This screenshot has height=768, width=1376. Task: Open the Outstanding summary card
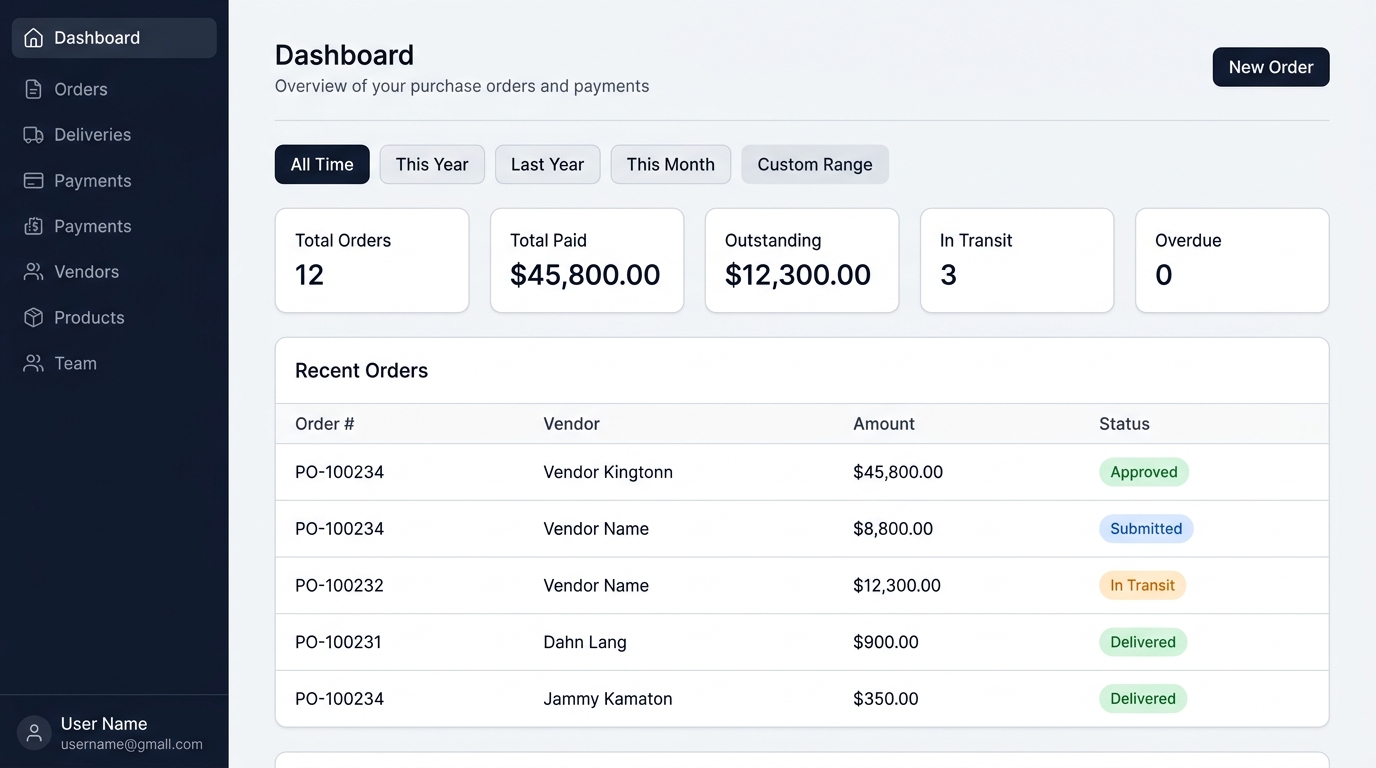coord(802,260)
